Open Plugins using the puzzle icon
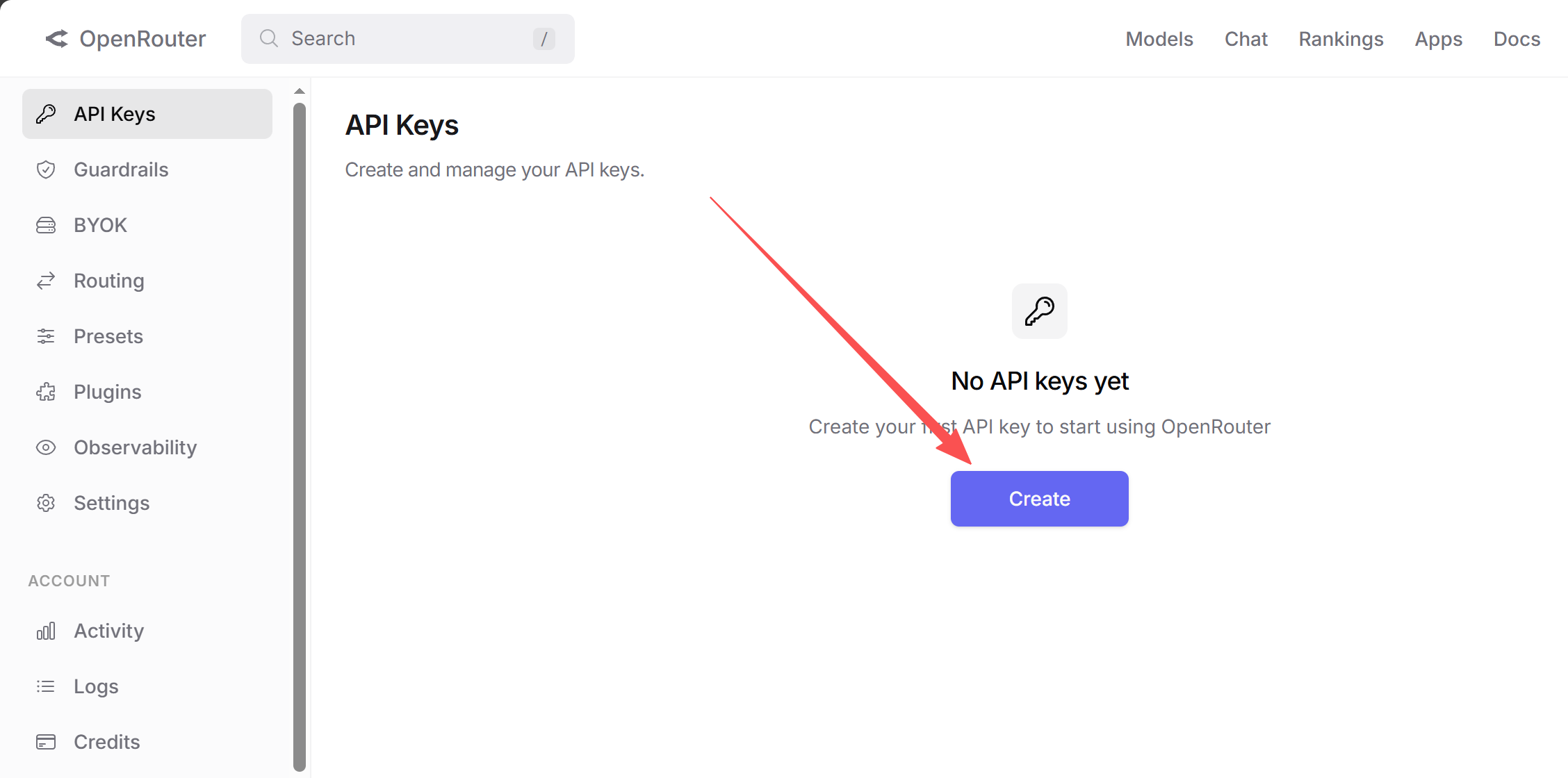The width and height of the screenshot is (1568, 778). [x=46, y=391]
